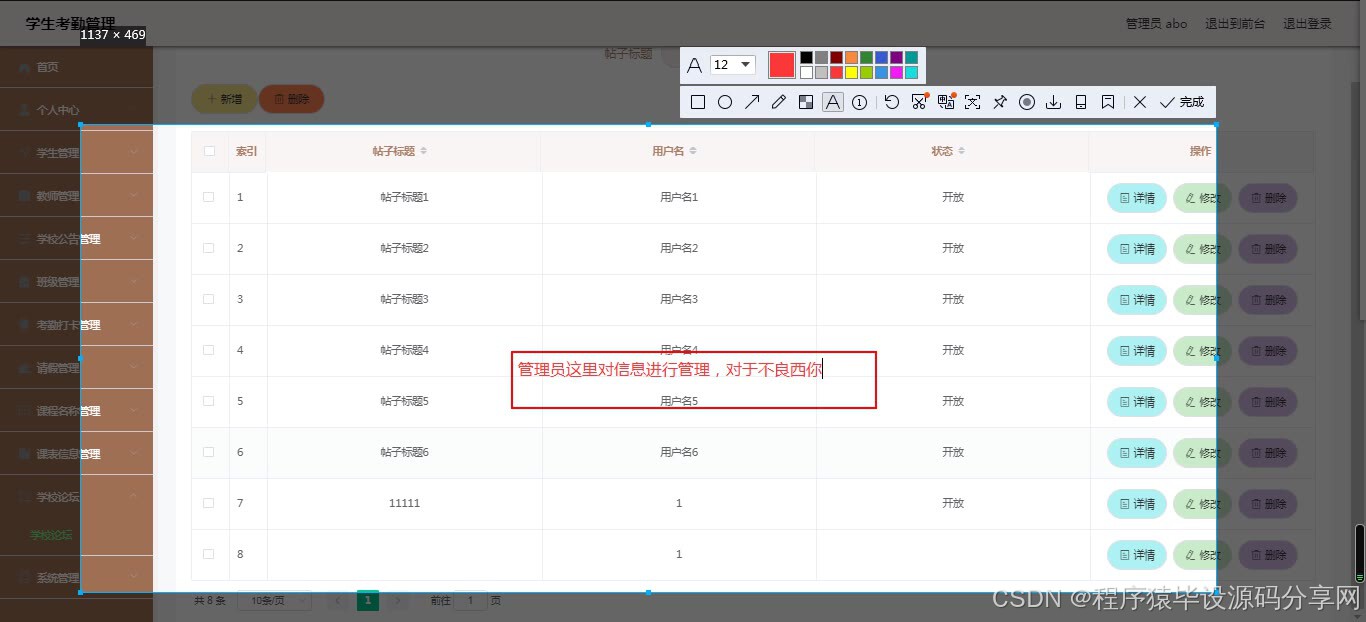This screenshot has width=1366, height=622.
Task: Pick the yellow color swatch
Action: pyautogui.click(x=851, y=73)
